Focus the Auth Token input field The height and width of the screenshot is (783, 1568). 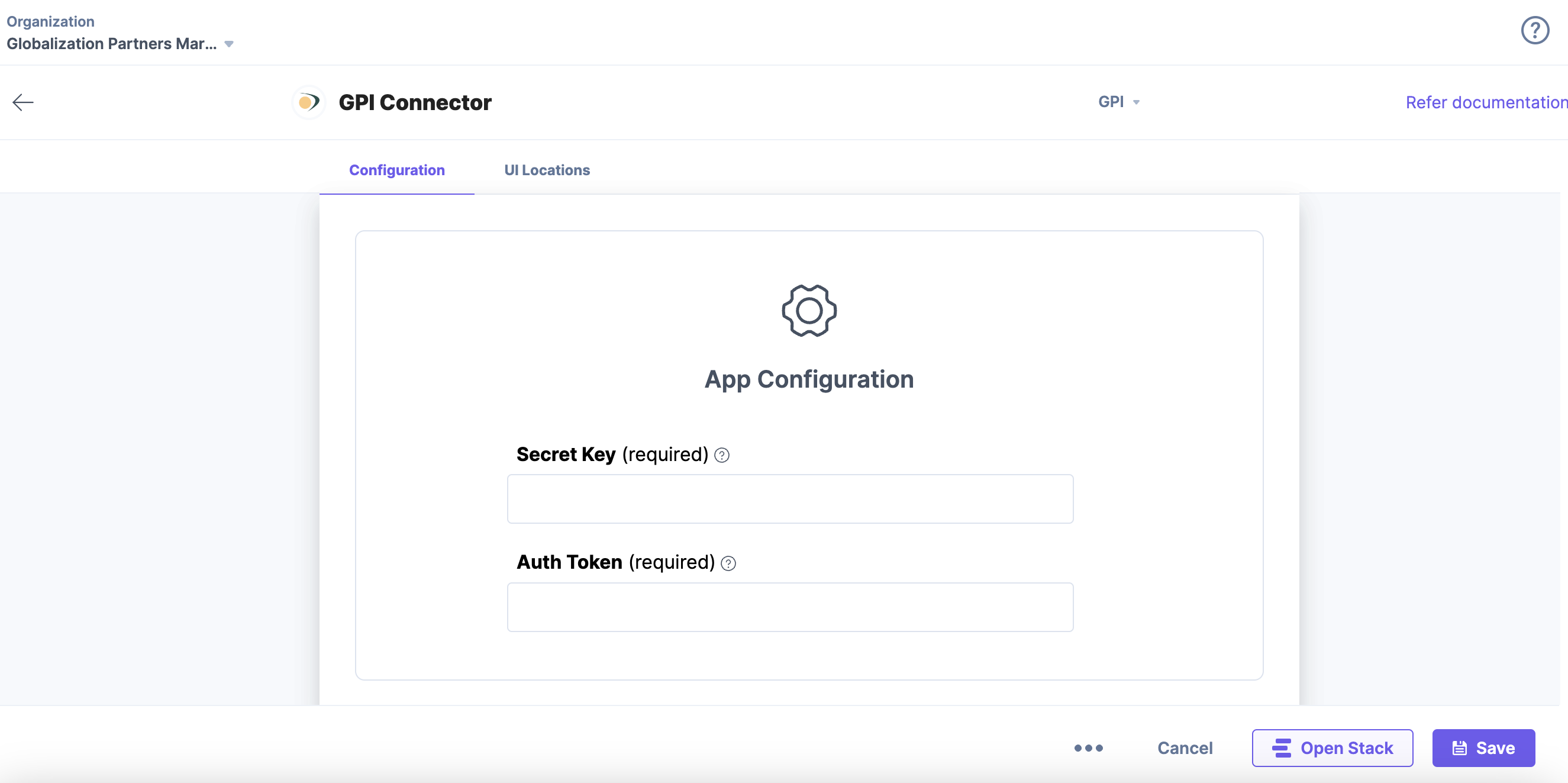tap(790, 607)
